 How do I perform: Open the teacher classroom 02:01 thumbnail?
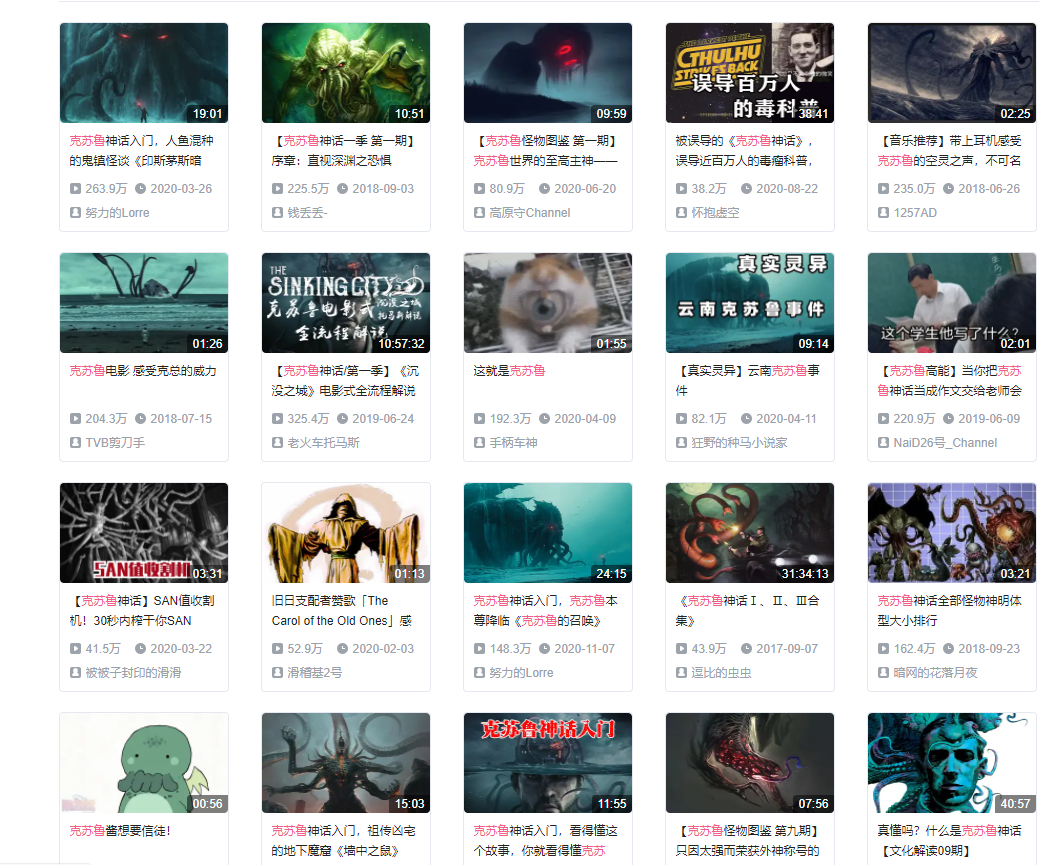click(952, 303)
